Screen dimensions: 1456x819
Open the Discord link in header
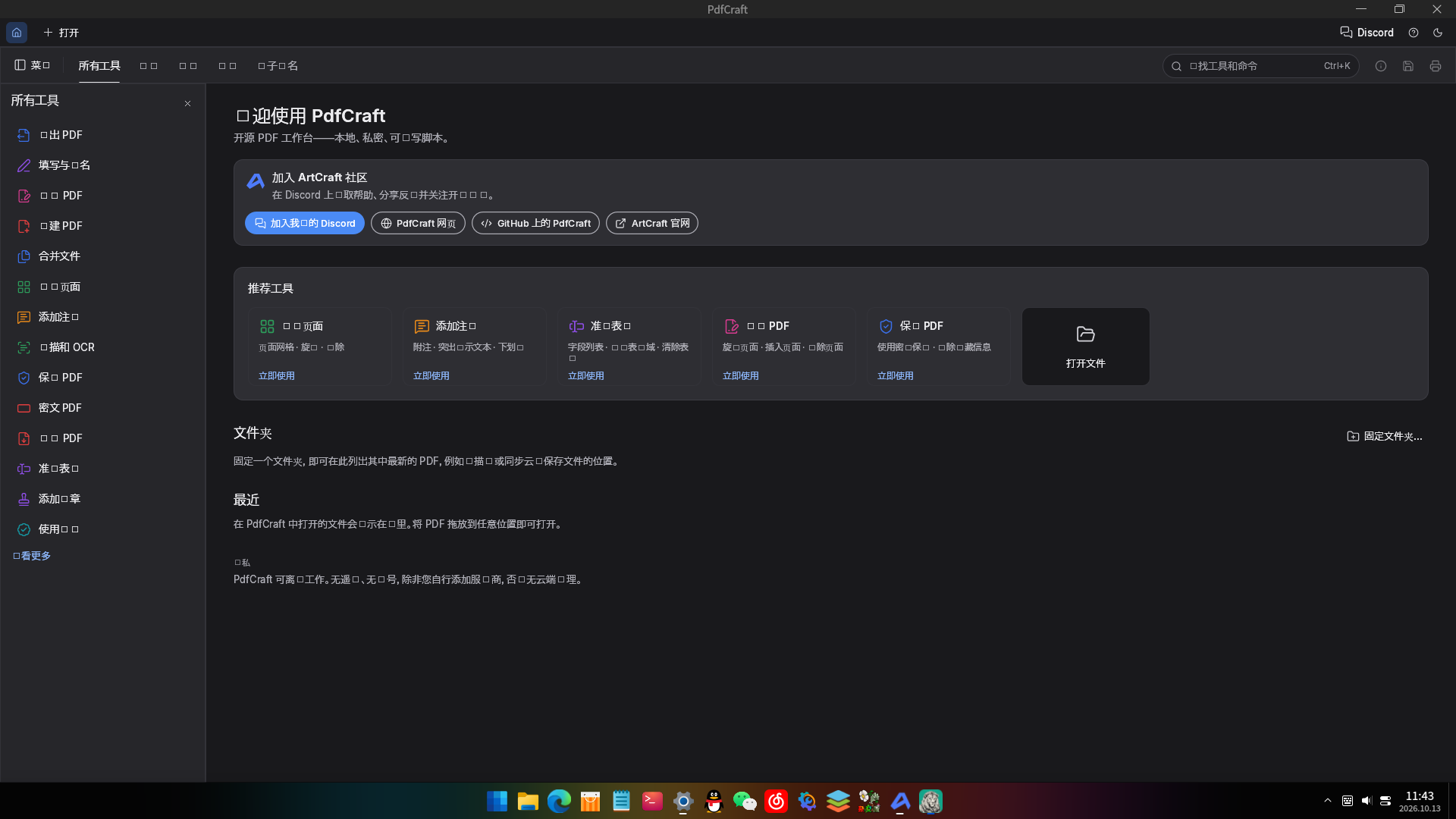pos(1367,33)
